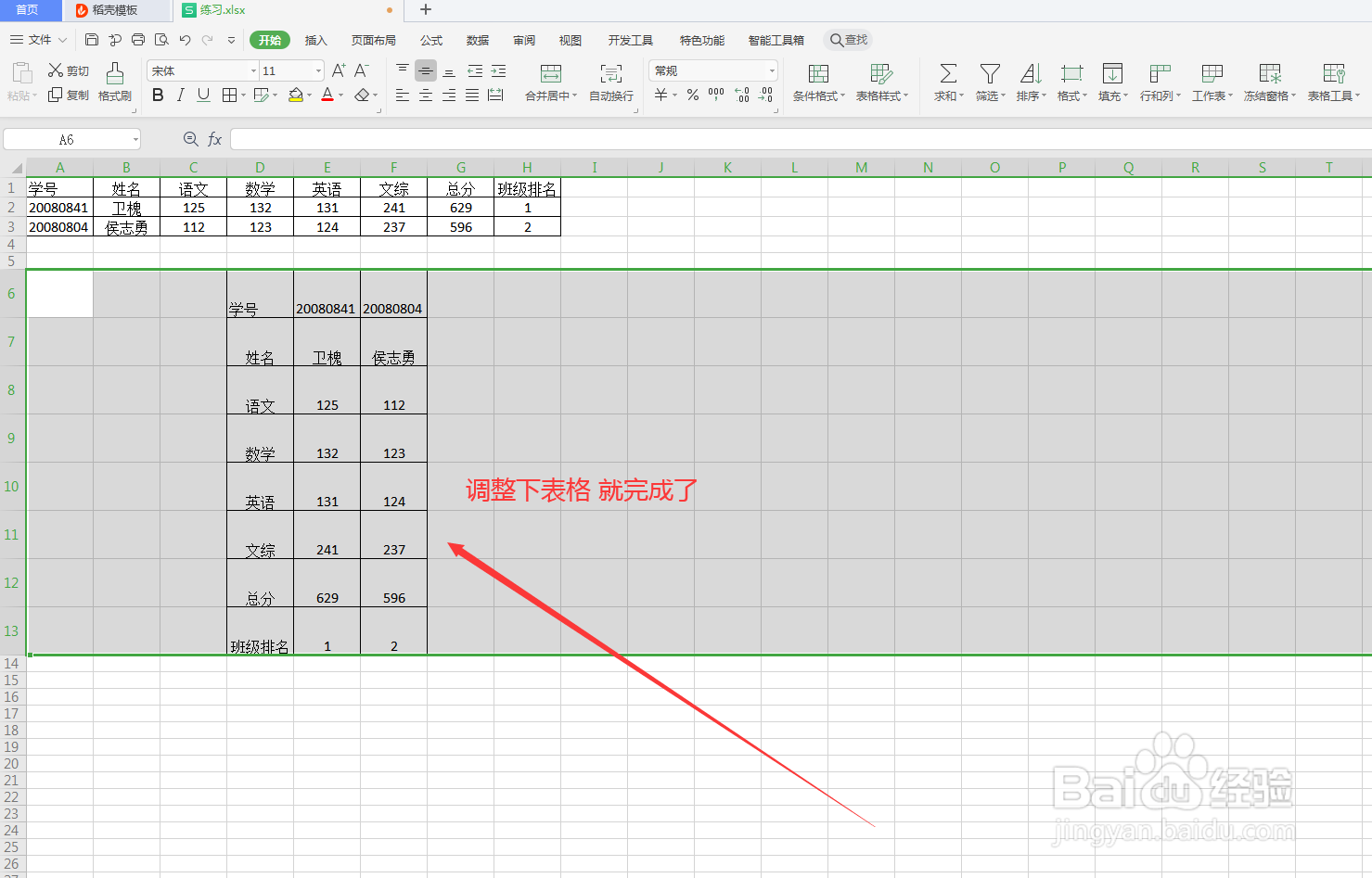Click the 表格工具 button
The image size is (1372, 878).
point(1334,83)
